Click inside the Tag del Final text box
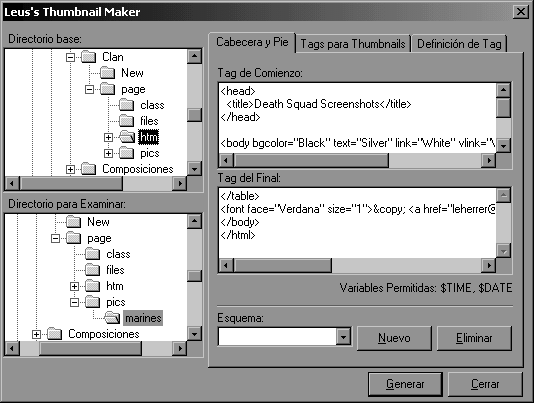 click(x=357, y=223)
